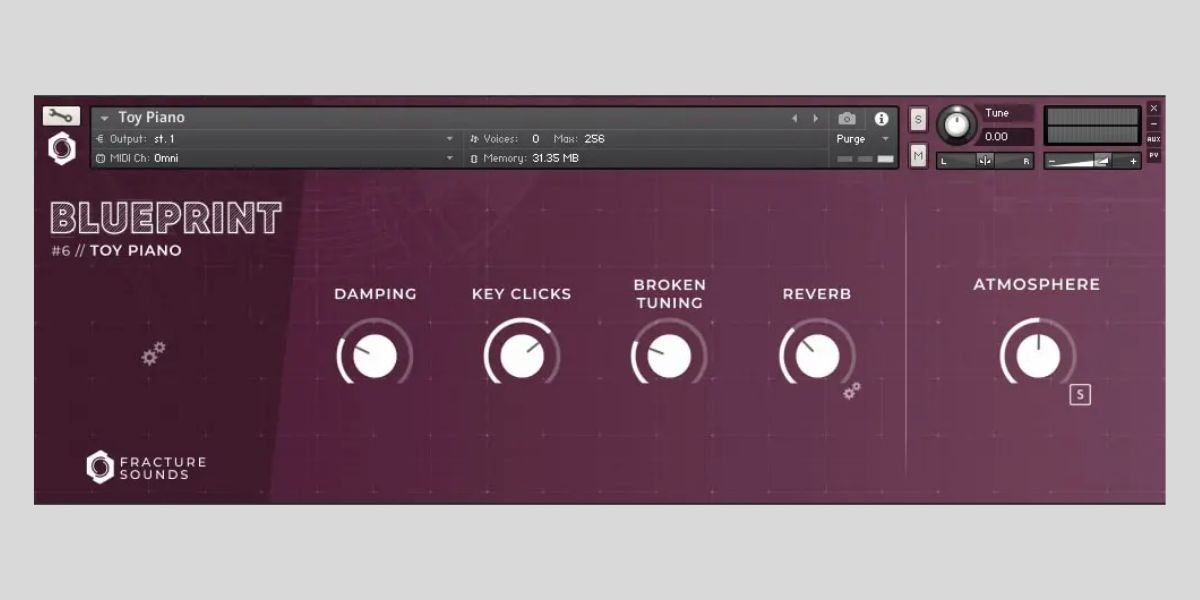1200x600 pixels.
Task: Click the BROKEN TUNING label
Action: pyautogui.click(x=669, y=294)
